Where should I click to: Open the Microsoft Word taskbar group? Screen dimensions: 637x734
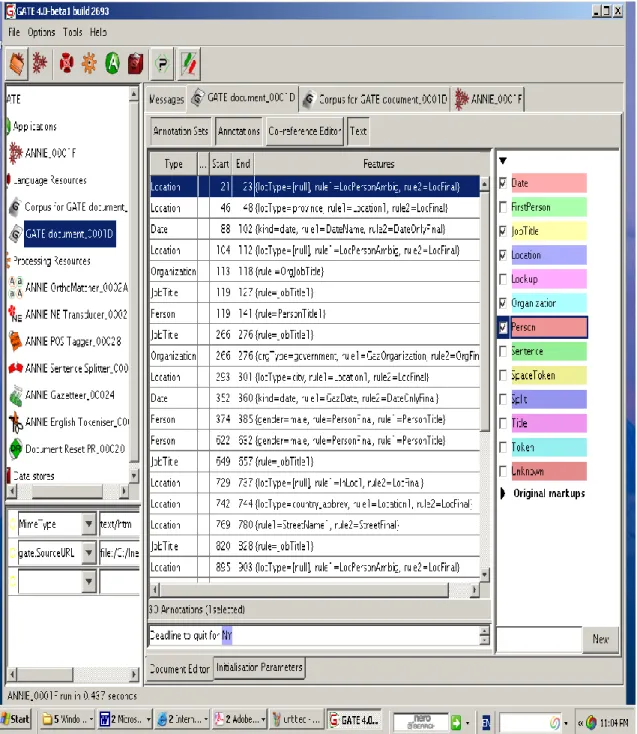[125, 719]
